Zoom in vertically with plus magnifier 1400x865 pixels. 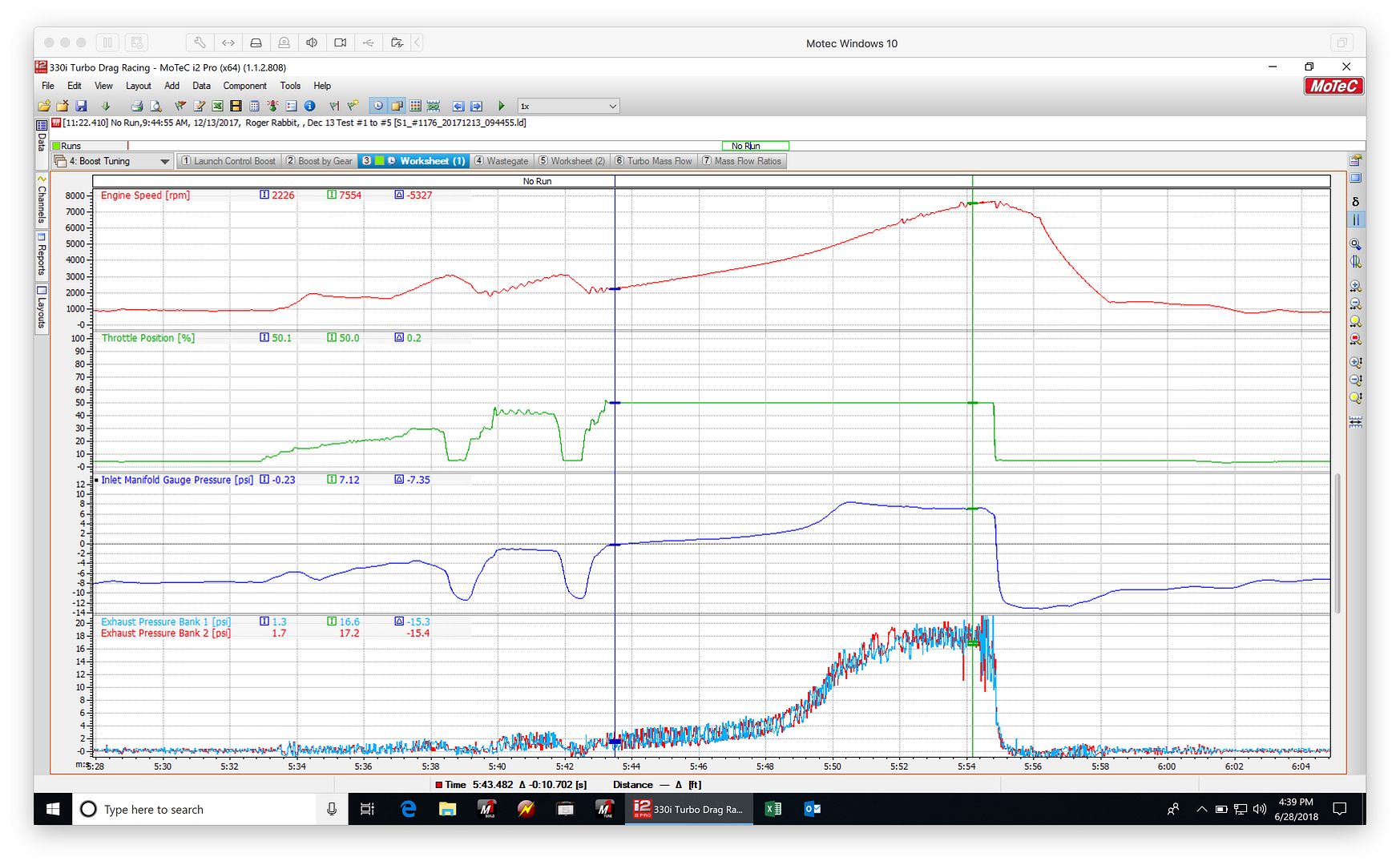[x=1356, y=362]
